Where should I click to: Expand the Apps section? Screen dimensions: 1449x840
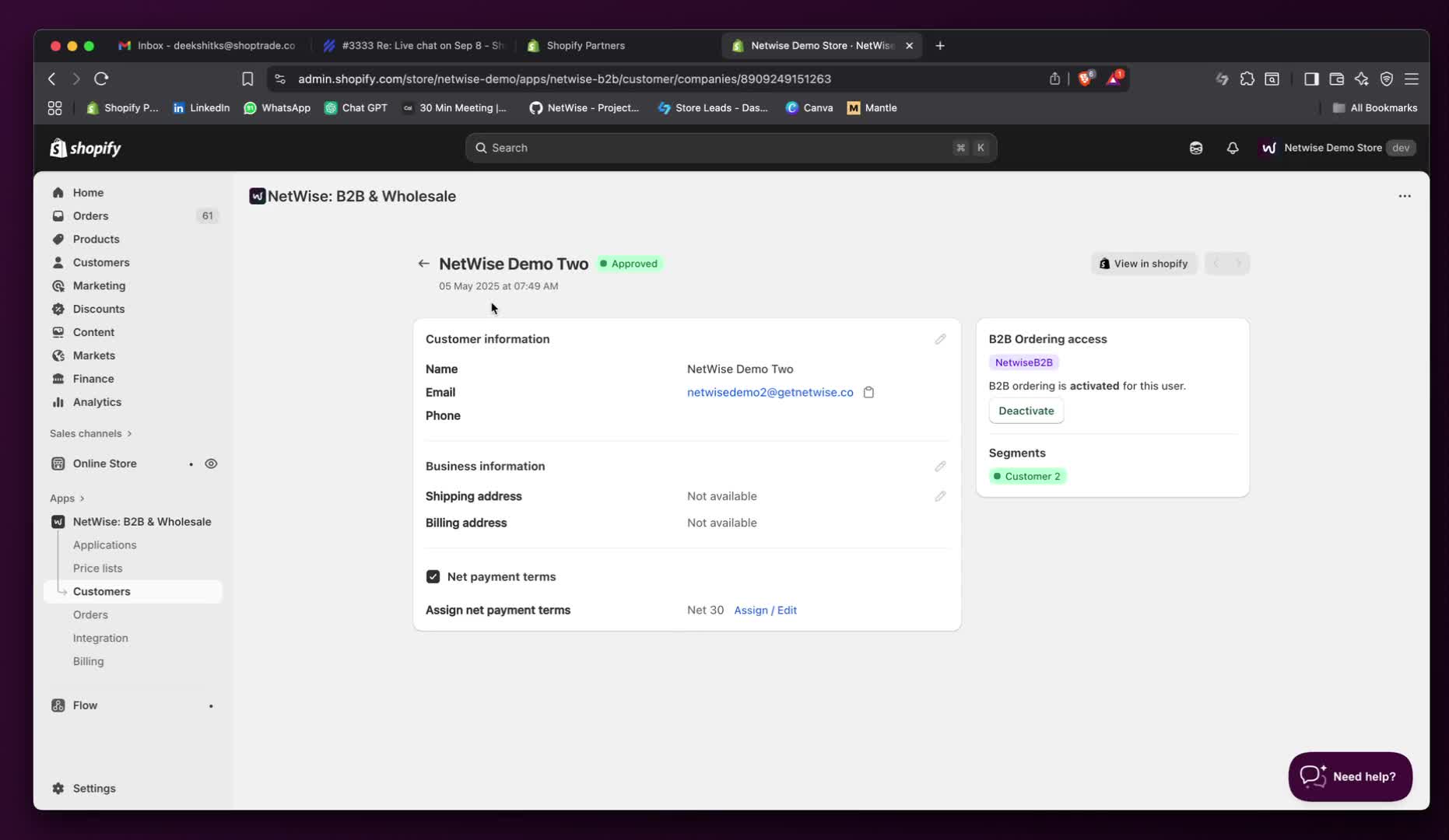coord(67,499)
